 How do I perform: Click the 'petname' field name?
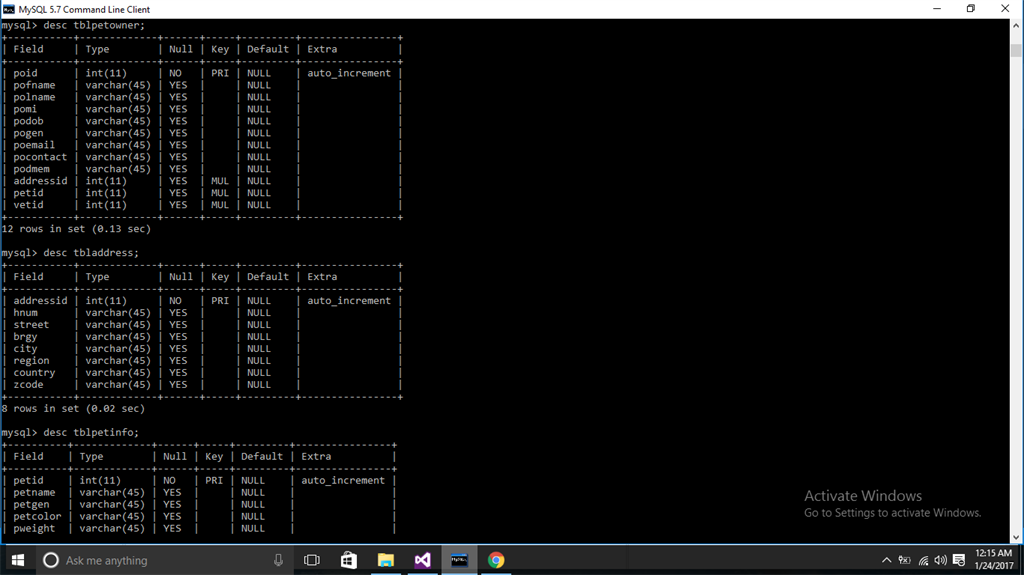(34, 492)
